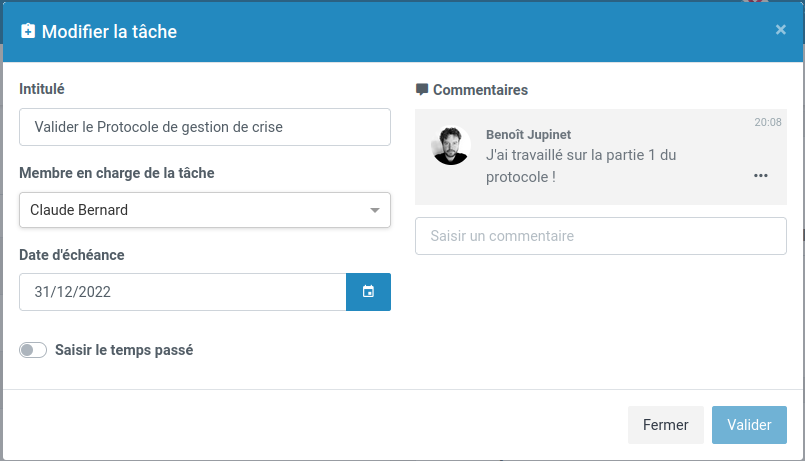Click the comment's 20:08 timestamp
The image size is (805, 461).
tap(768, 122)
